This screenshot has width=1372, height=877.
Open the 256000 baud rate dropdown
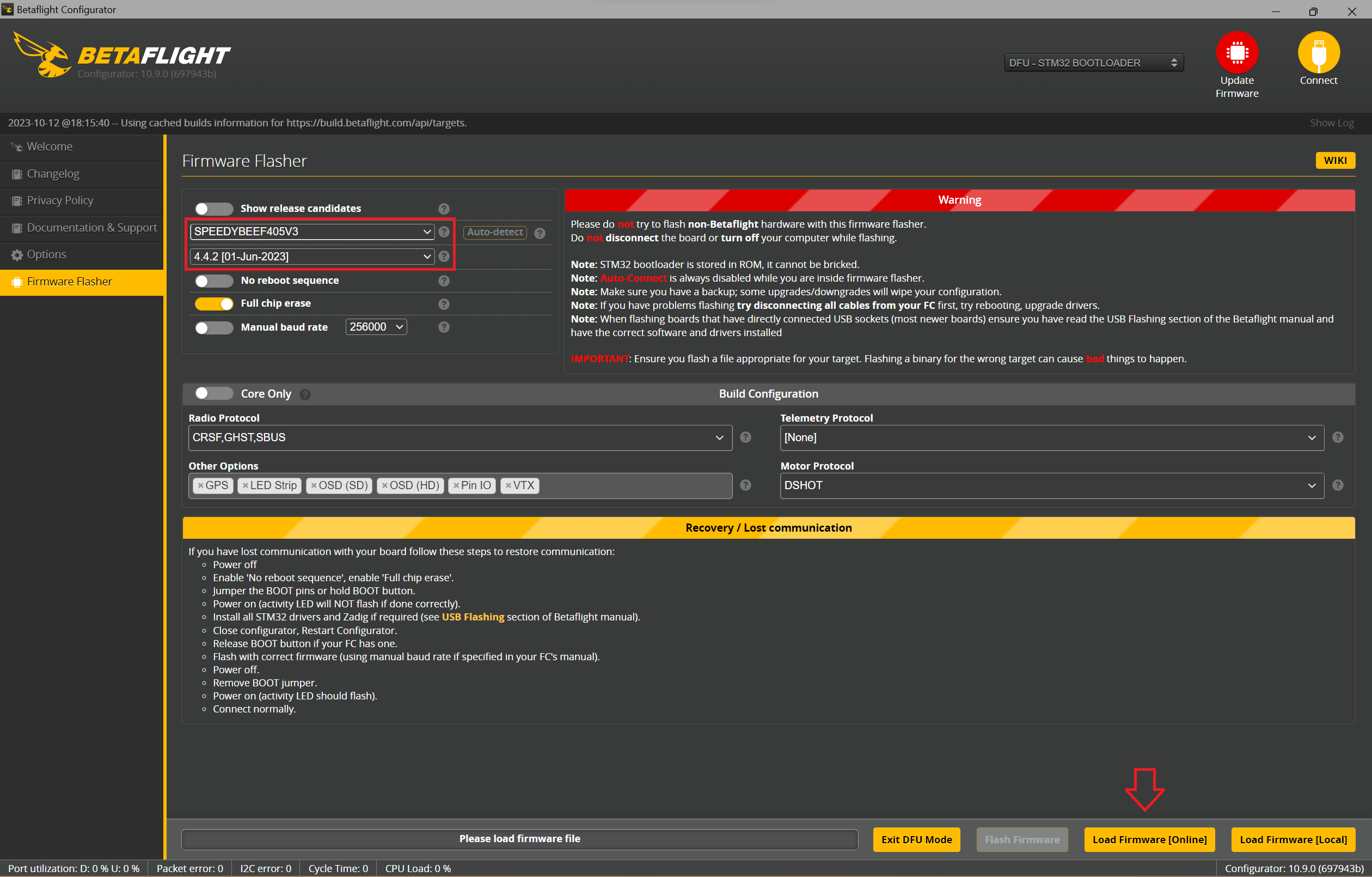(x=376, y=327)
